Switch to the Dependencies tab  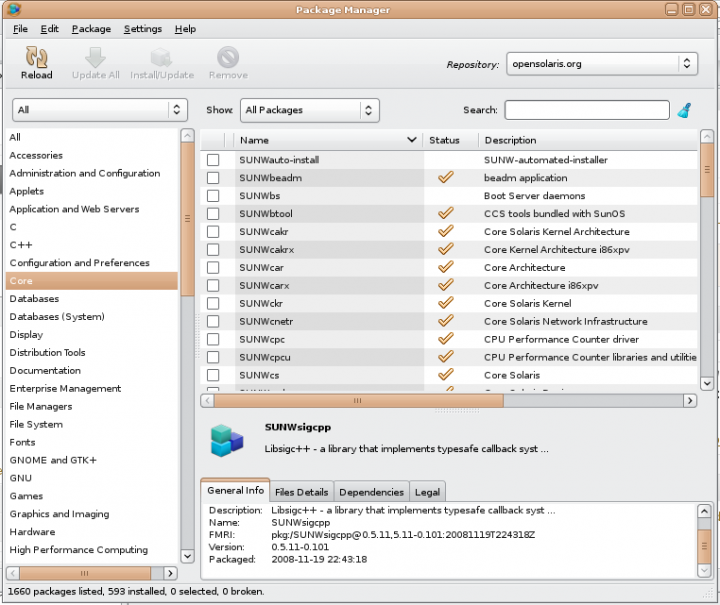tap(371, 492)
